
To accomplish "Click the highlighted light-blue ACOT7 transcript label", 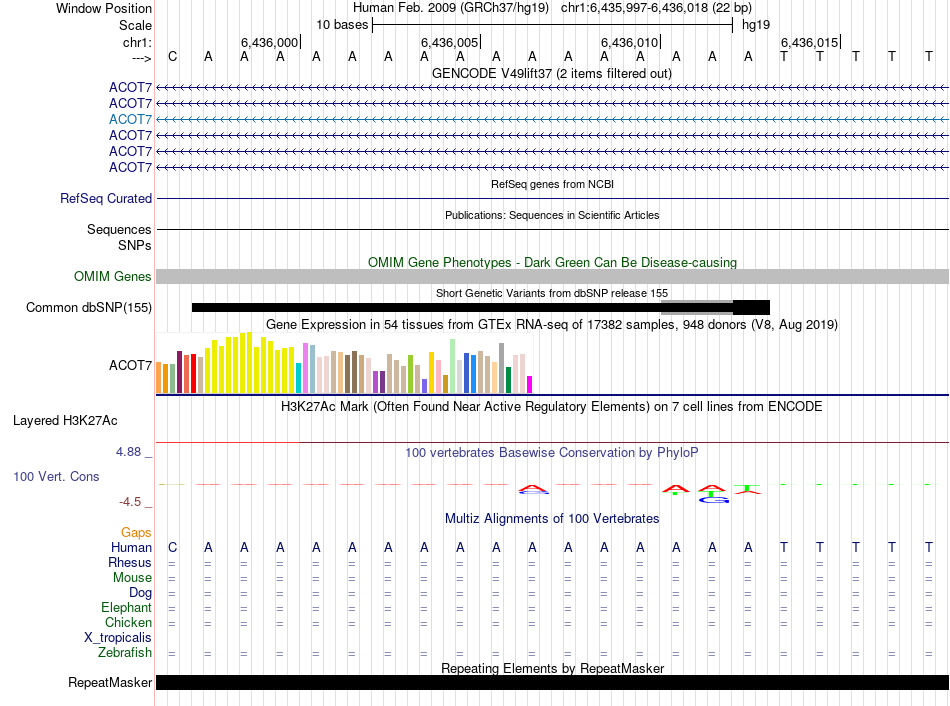I will click(130, 119).
